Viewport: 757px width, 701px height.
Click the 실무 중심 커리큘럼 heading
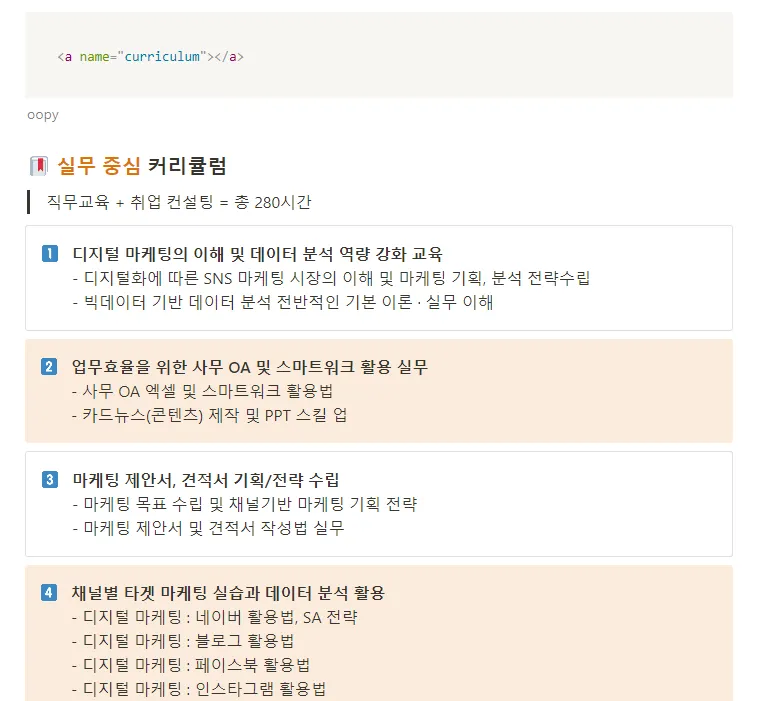tap(148, 166)
